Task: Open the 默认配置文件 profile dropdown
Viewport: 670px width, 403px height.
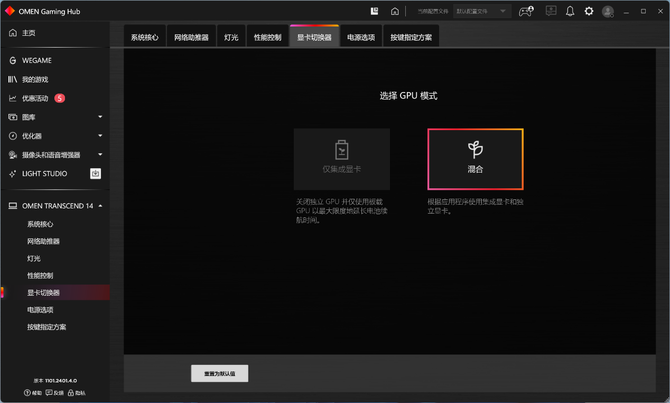Action: (x=482, y=11)
